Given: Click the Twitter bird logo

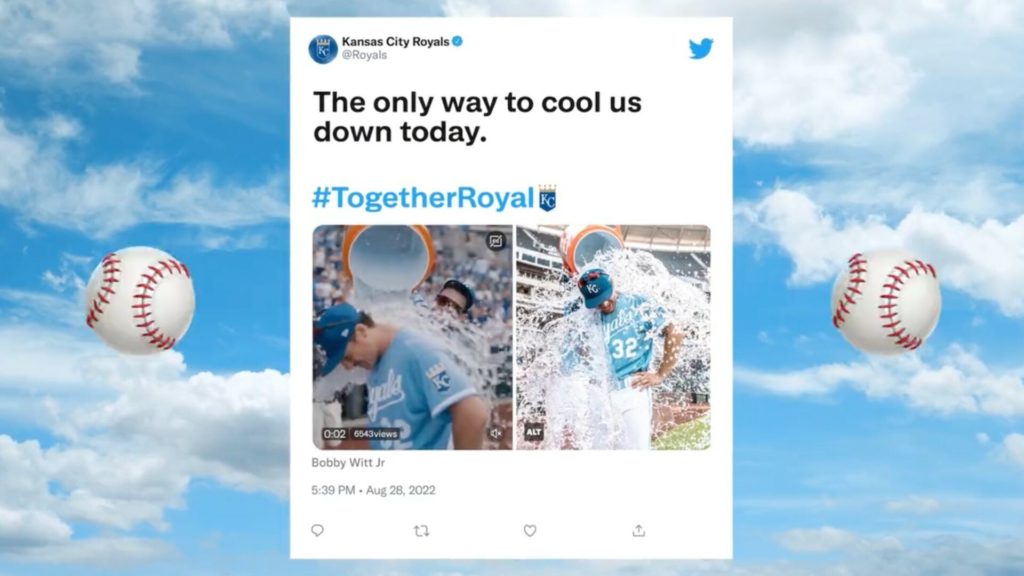Looking at the screenshot, I should [701, 48].
